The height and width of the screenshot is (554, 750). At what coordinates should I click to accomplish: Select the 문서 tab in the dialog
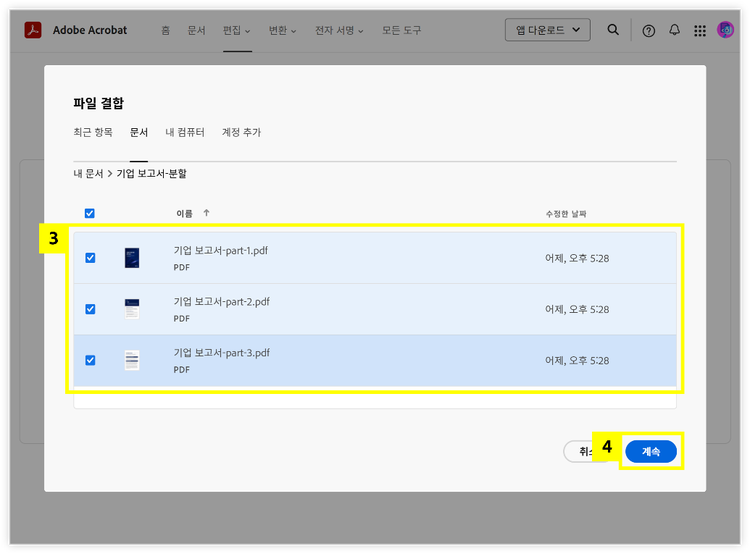pos(139,133)
